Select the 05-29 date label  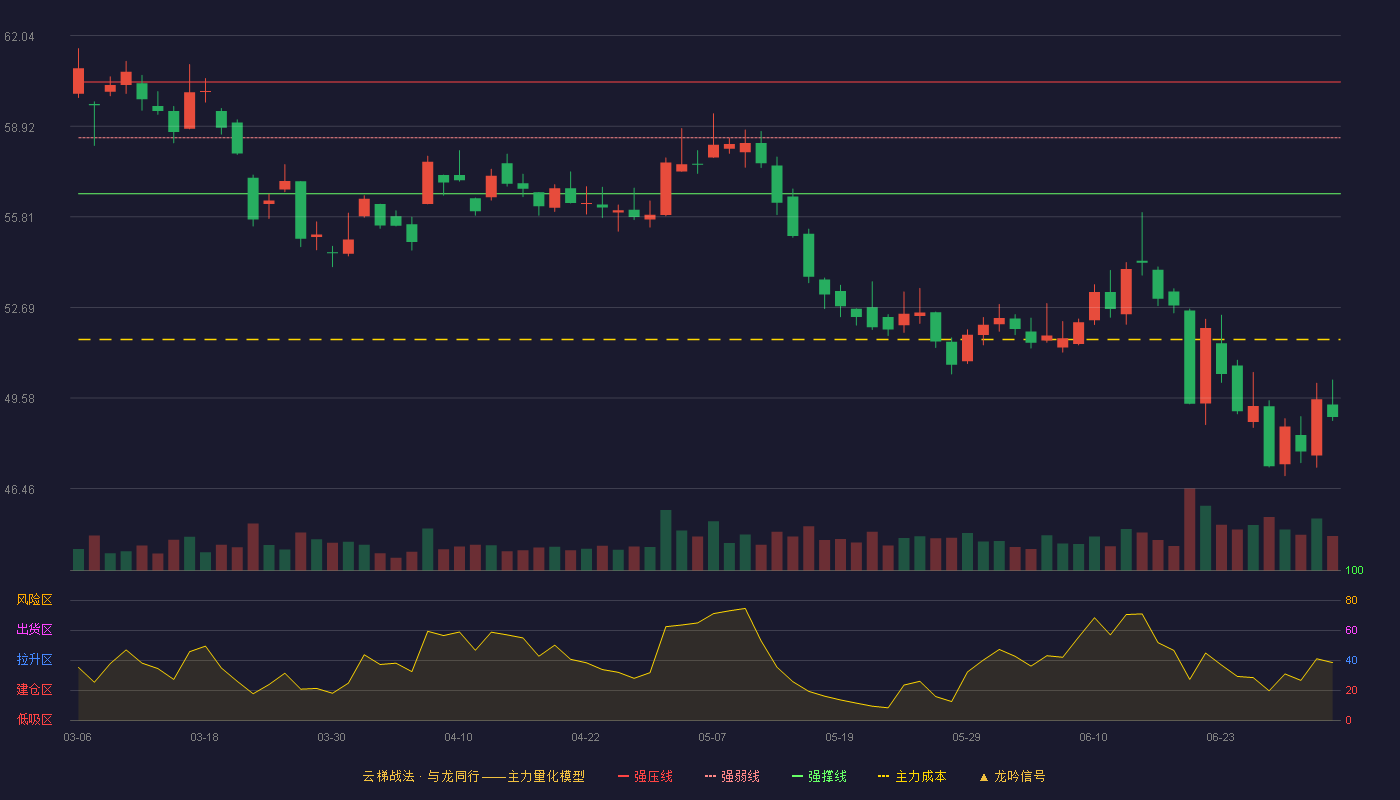click(966, 737)
